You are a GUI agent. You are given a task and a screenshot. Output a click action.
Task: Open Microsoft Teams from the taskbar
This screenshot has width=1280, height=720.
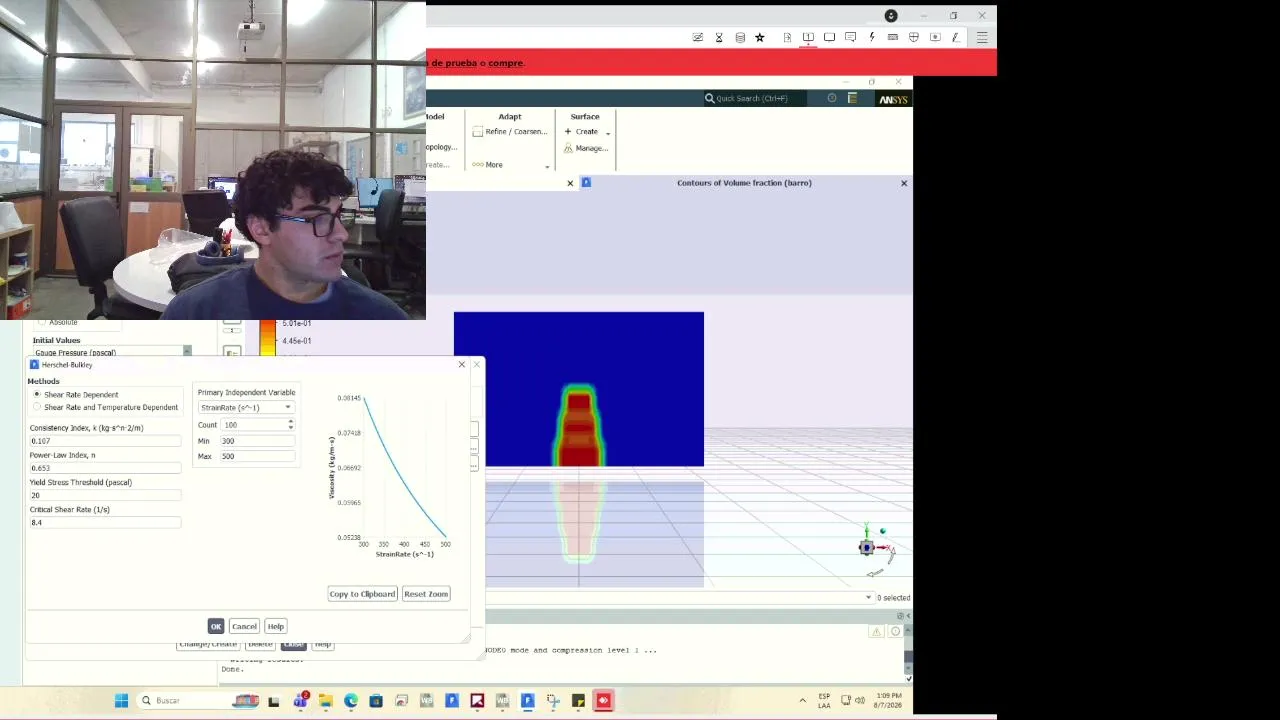pyautogui.click(x=300, y=701)
